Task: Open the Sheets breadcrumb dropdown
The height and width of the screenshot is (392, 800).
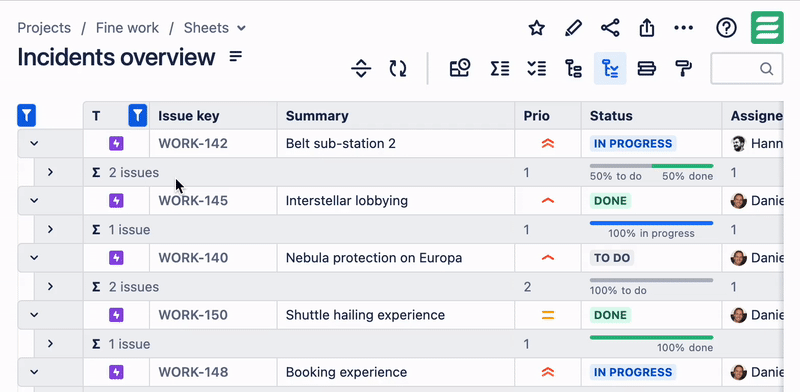Action: coord(215,28)
